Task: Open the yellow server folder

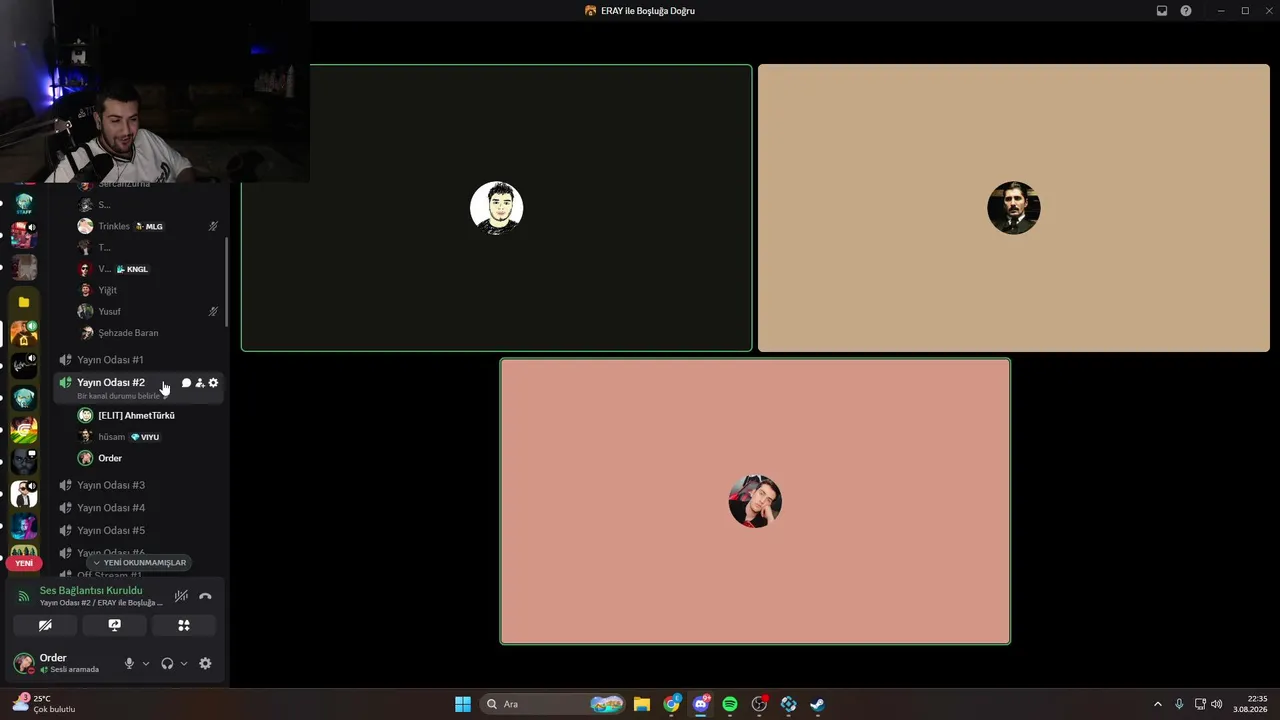Action: pos(24,302)
